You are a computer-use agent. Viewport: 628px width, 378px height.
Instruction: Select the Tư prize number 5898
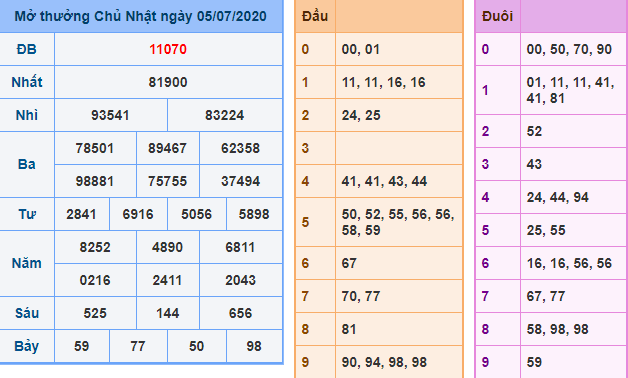coord(254,214)
